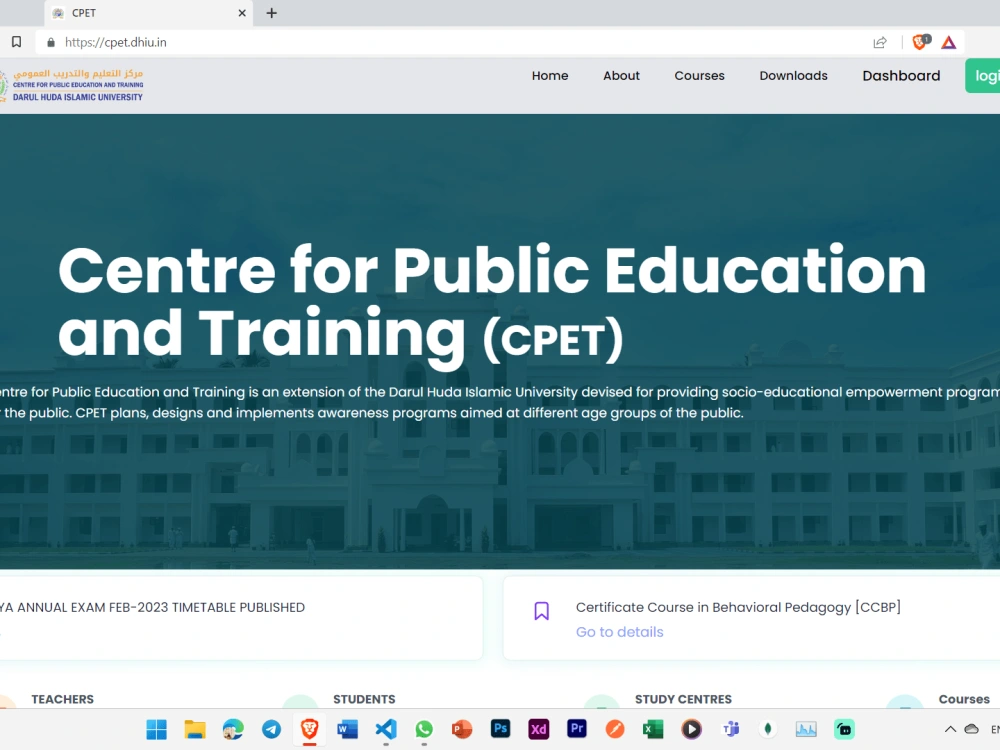Click the Brave Shields lion icon
This screenshot has width=1000, height=750.
[920, 42]
